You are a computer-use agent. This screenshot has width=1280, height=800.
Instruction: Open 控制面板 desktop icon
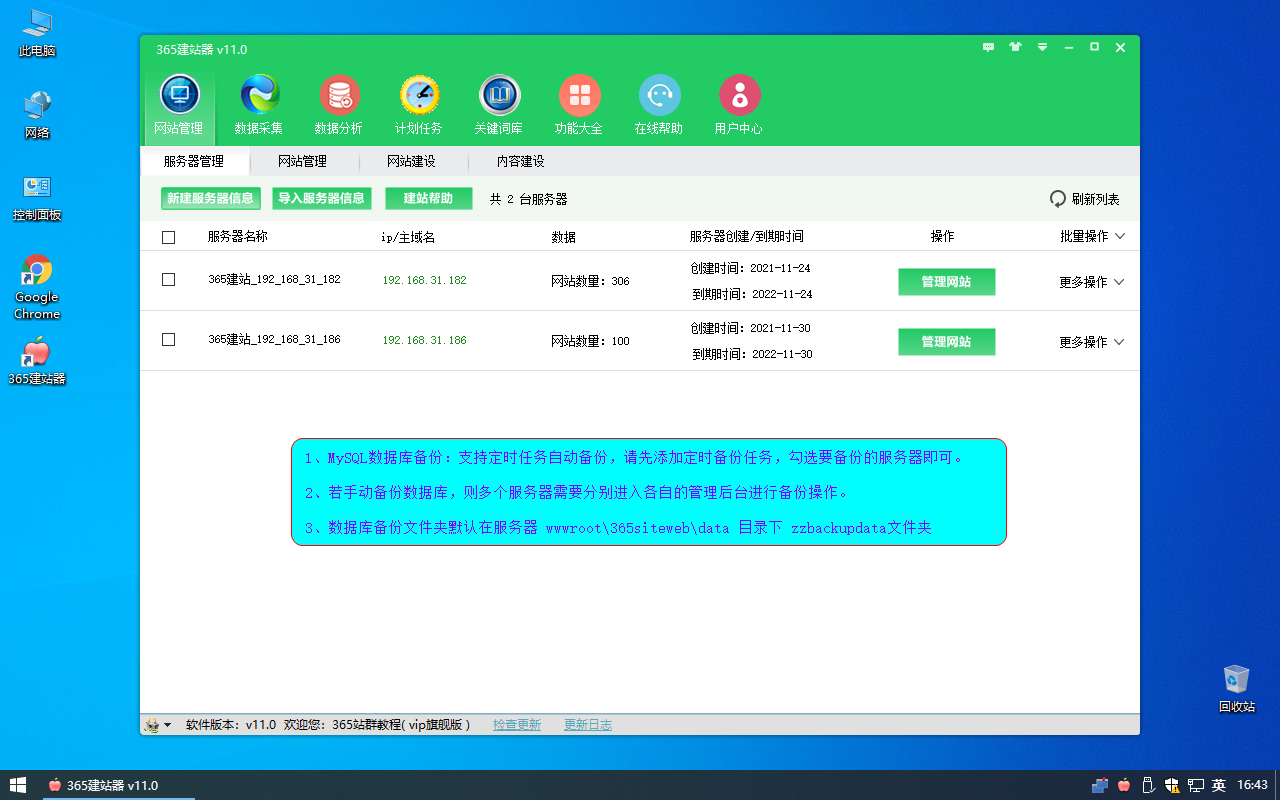point(37,197)
